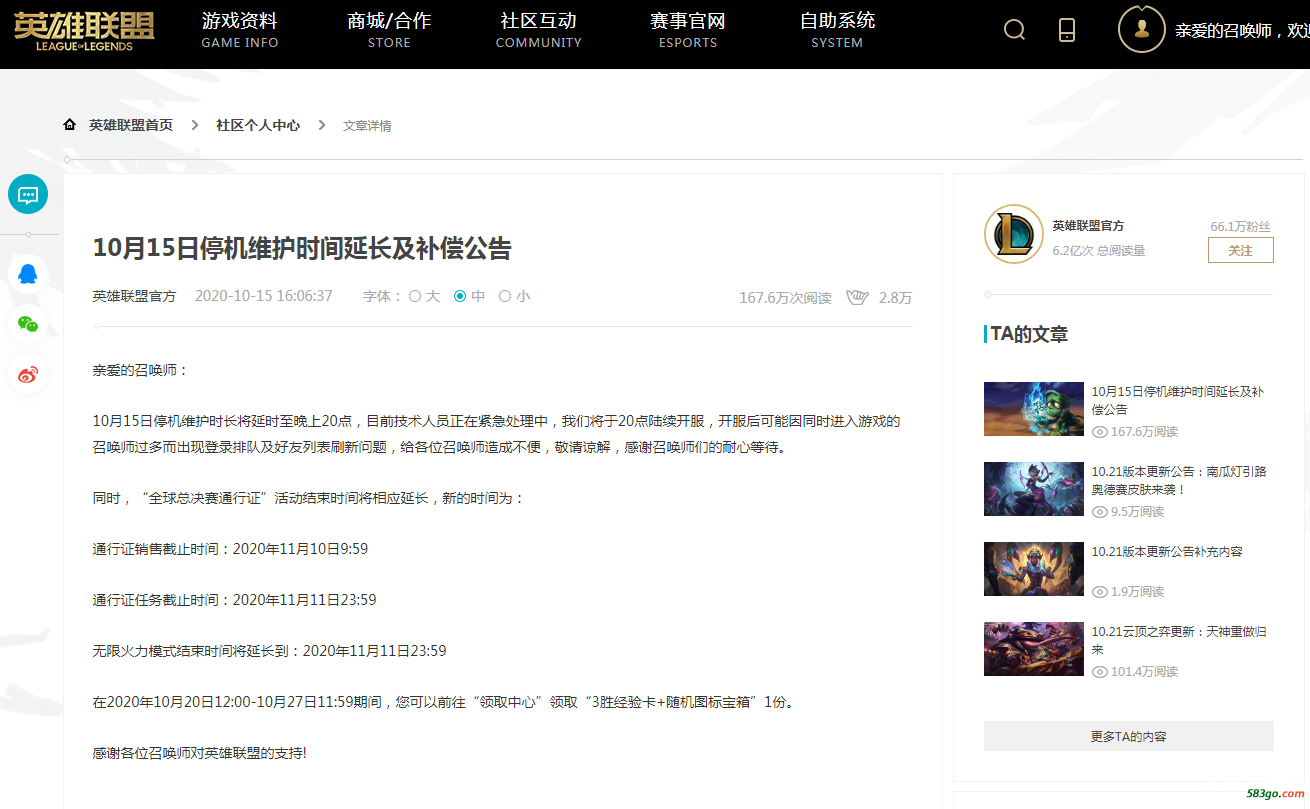
Task: Click the 英雄联盟官方 name in sidebar card
Action: click(1088, 225)
